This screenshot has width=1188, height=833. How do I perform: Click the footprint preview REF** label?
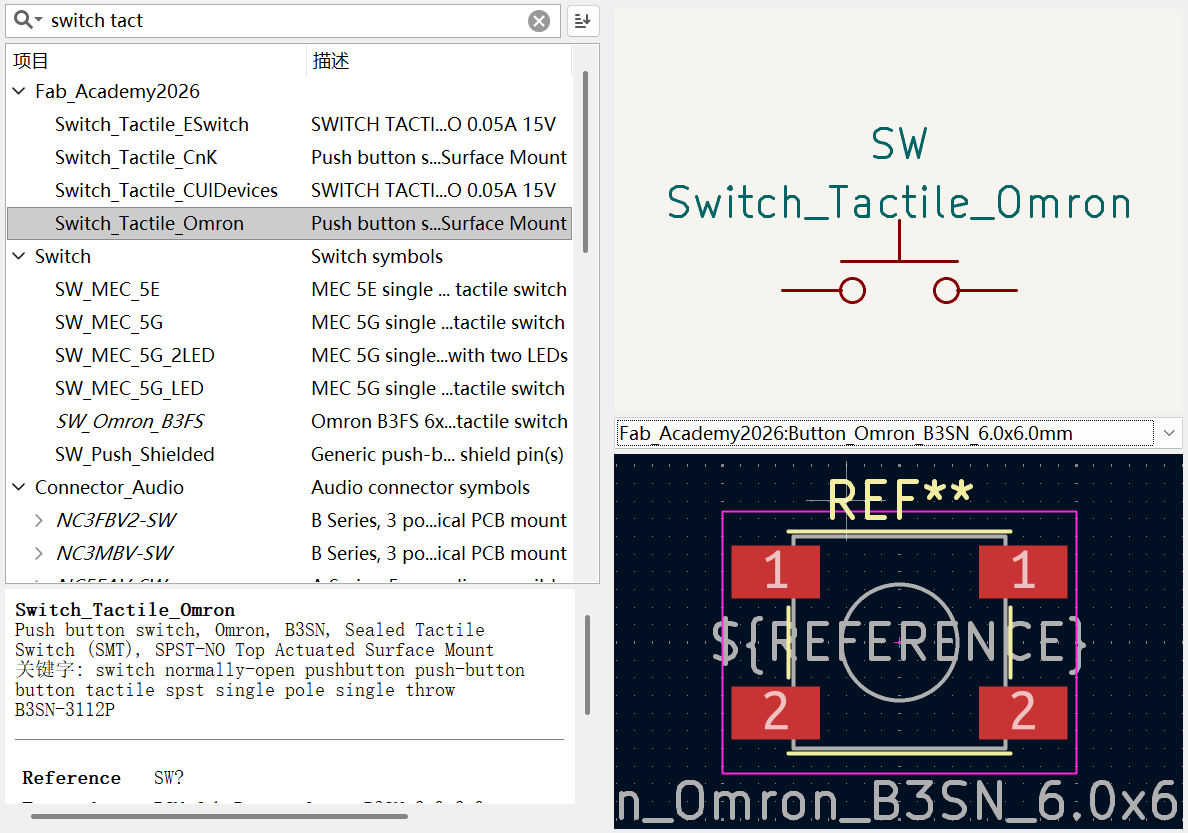pyautogui.click(x=900, y=499)
